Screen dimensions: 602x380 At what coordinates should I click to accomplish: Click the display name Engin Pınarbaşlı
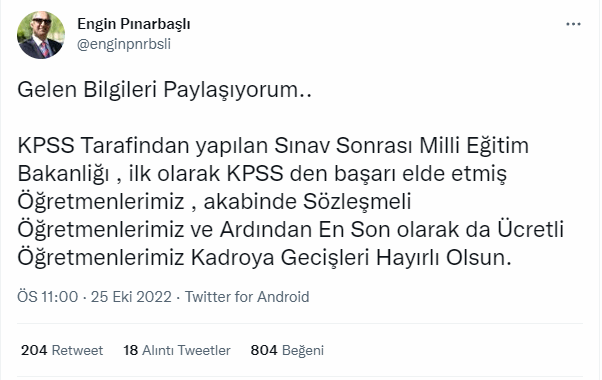(134, 24)
